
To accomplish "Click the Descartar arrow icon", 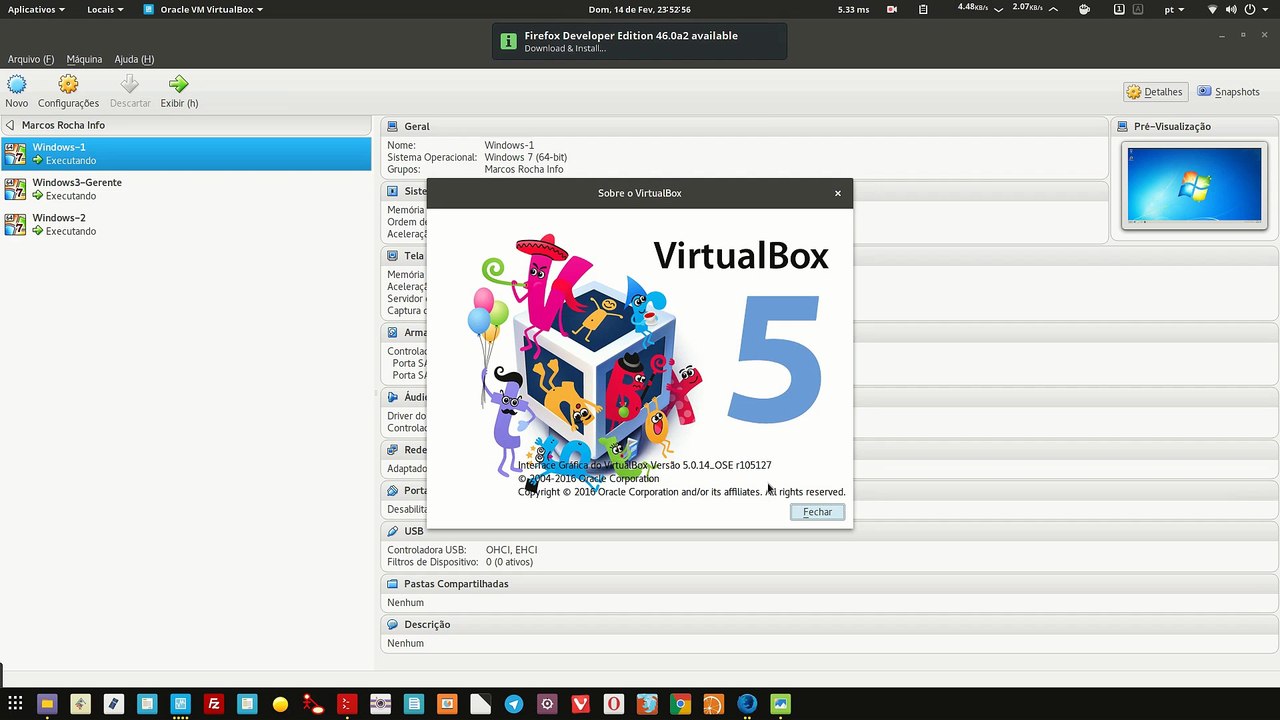I will (x=130, y=84).
